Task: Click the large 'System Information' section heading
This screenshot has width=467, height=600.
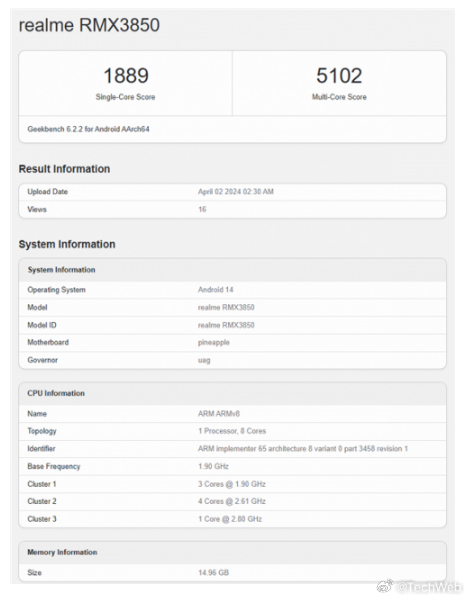Action: click(x=67, y=244)
